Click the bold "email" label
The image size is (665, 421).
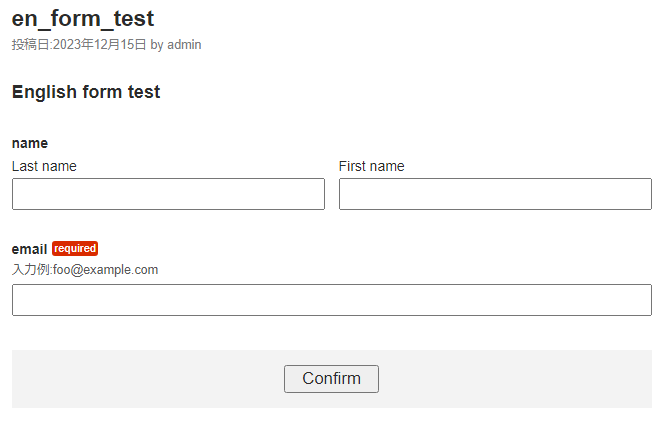[29, 249]
